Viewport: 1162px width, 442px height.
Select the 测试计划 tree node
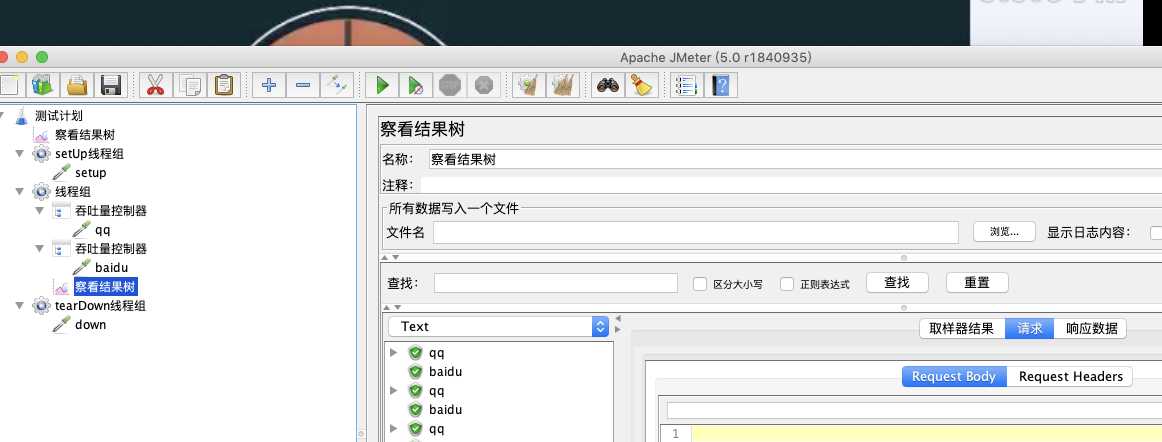59,116
